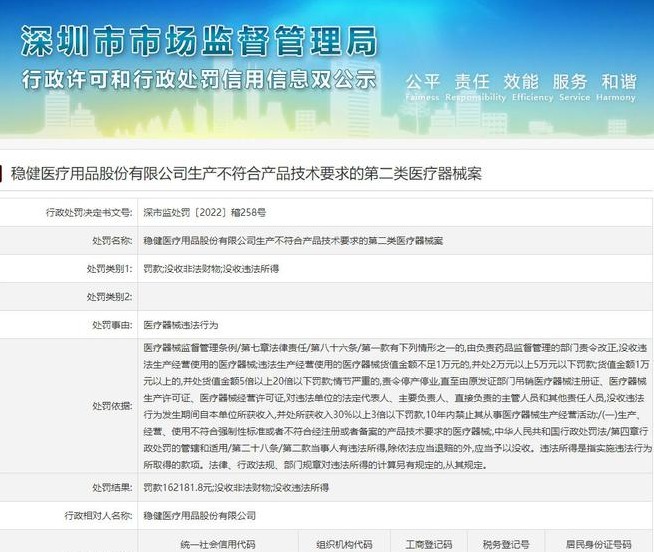Click the 效能 Efficiency slogan text
The width and height of the screenshot is (654, 552).
point(533,87)
